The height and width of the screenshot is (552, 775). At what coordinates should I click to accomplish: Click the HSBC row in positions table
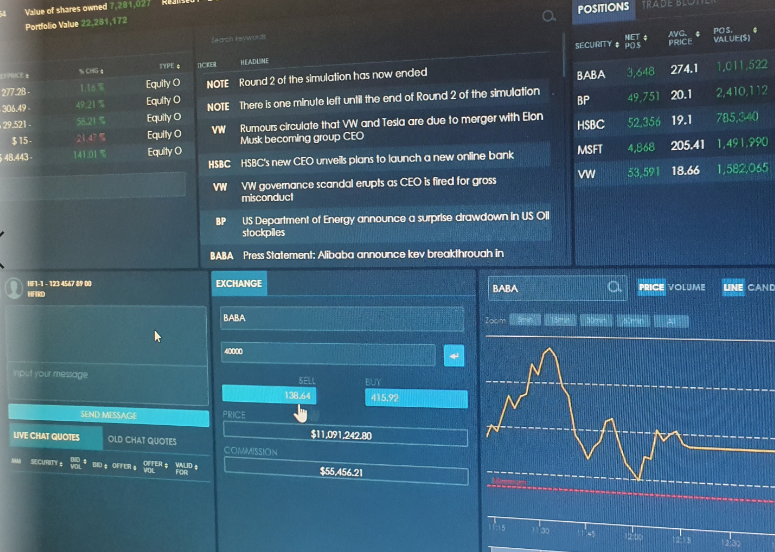673,122
